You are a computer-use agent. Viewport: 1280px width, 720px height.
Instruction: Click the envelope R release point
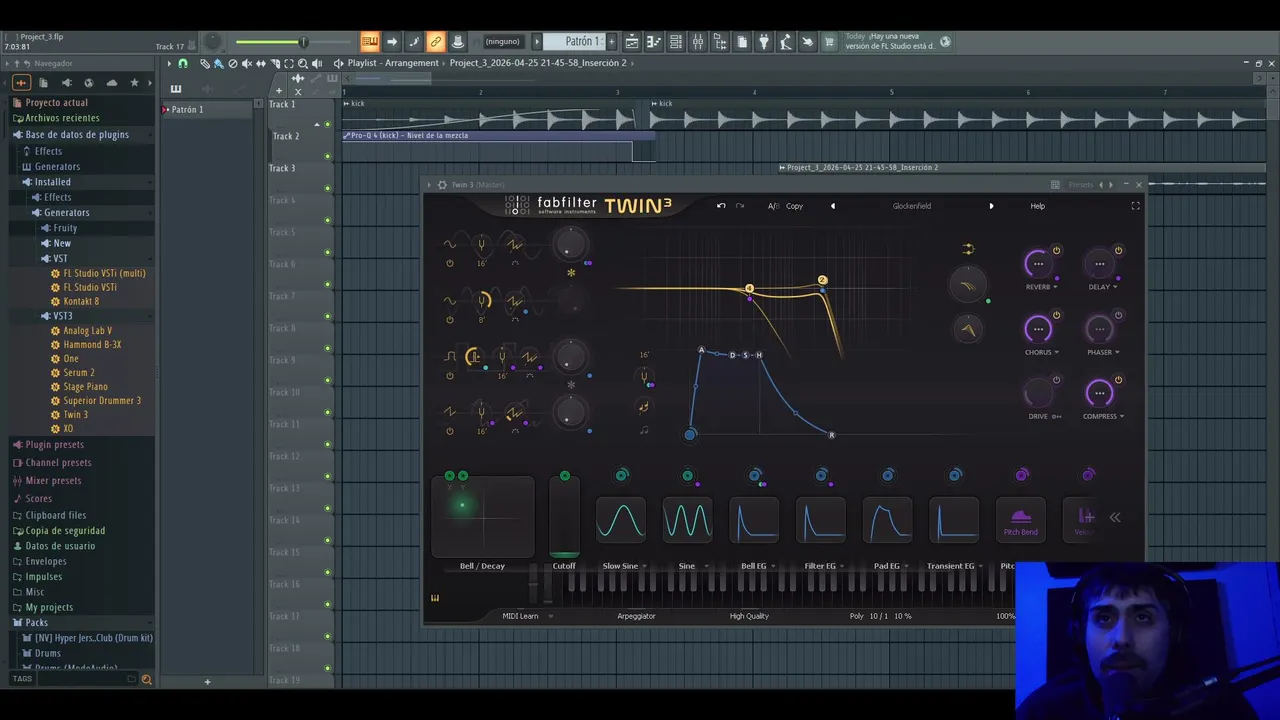pyautogui.click(x=831, y=435)
